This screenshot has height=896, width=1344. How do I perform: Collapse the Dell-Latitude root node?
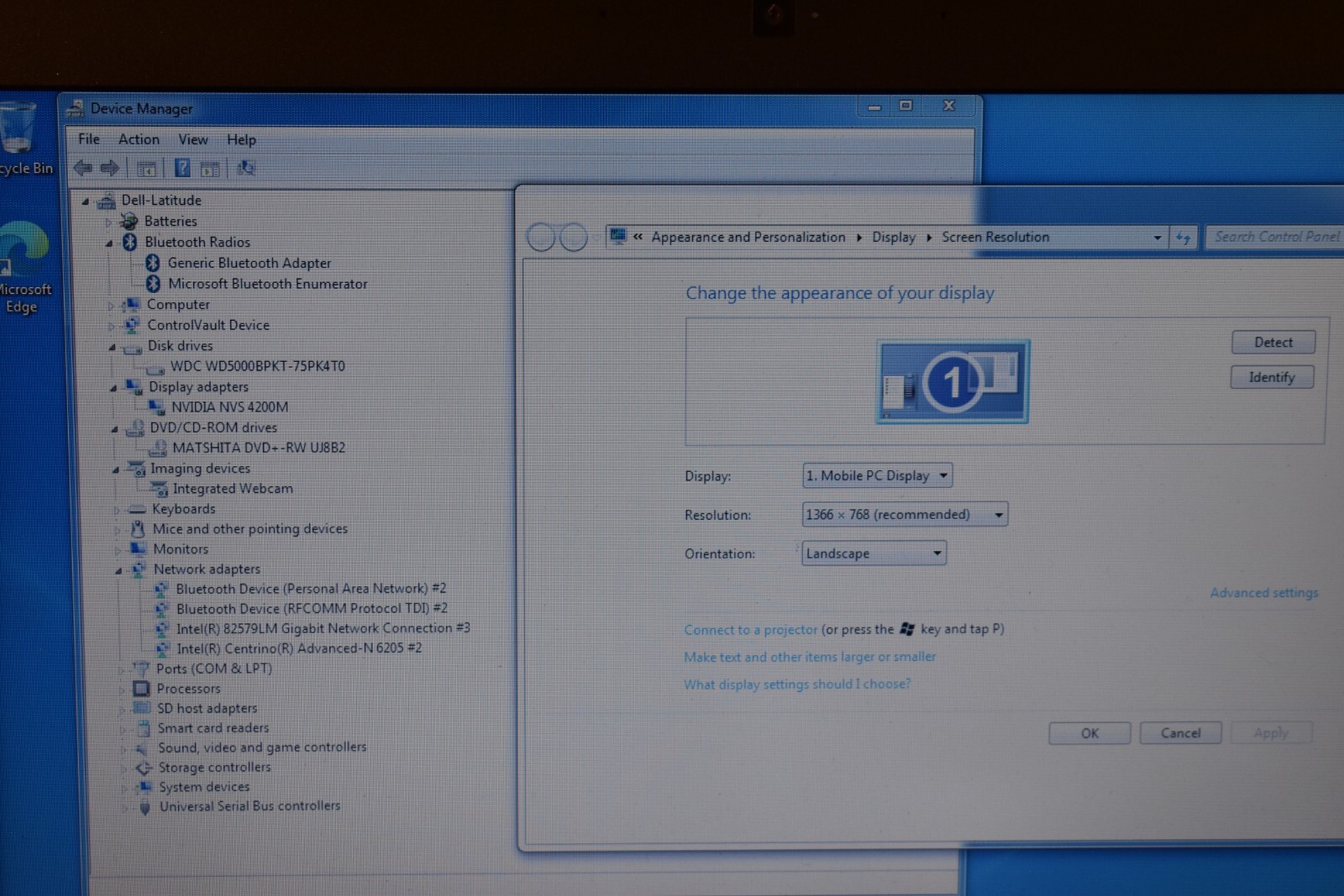pos(86,202)
